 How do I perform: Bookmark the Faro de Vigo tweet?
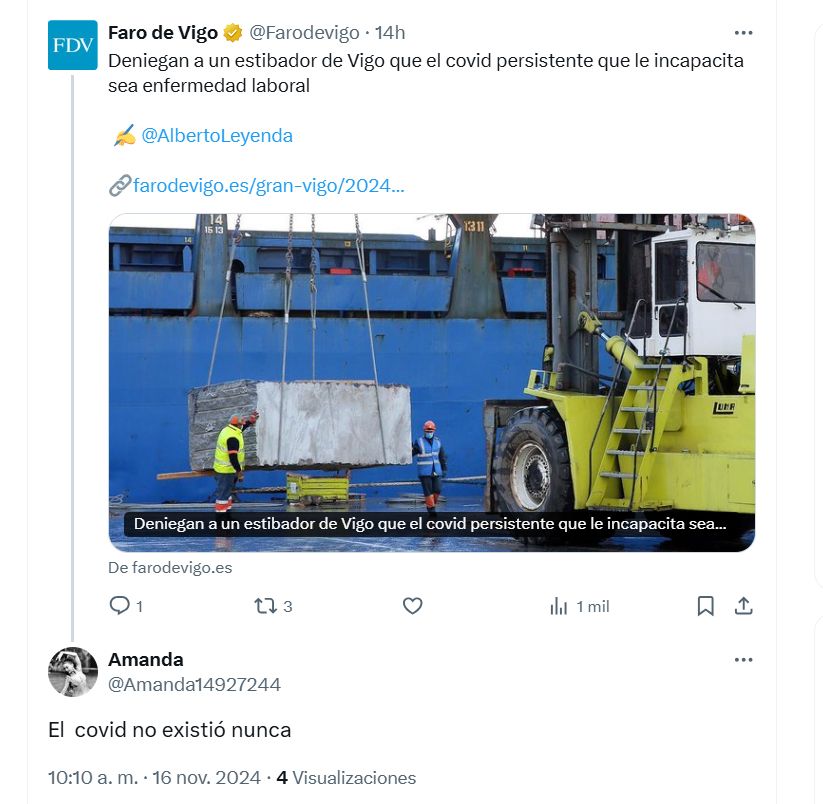click(x=705, y=606)
